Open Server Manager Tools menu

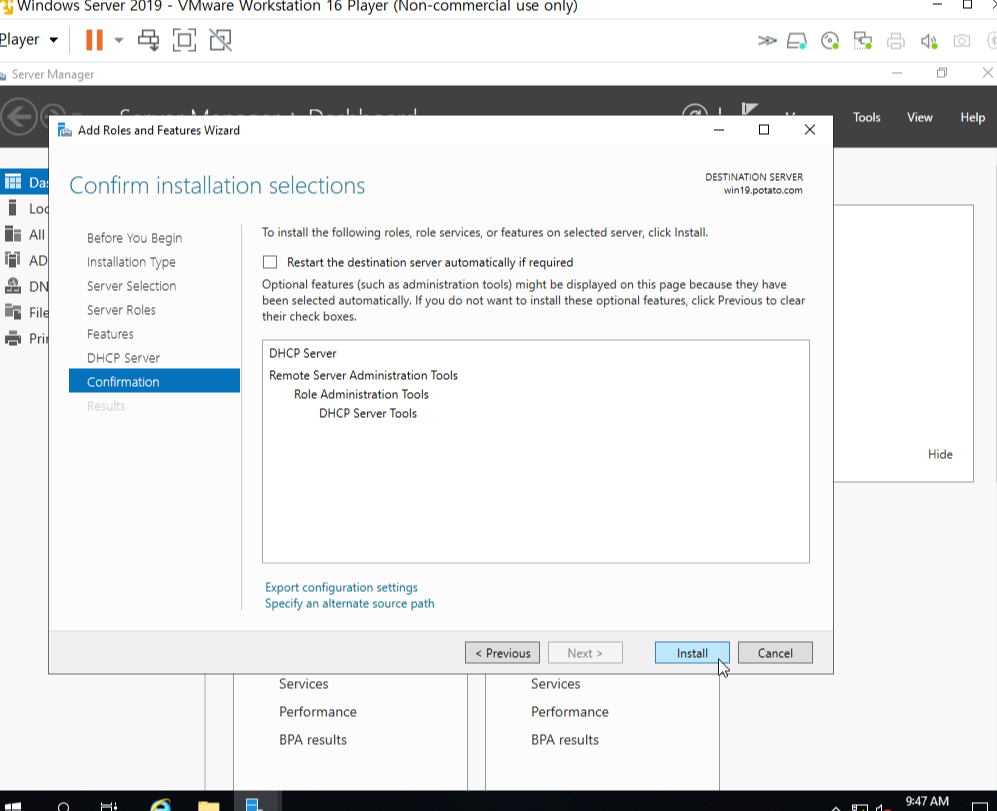coord(866,117)
